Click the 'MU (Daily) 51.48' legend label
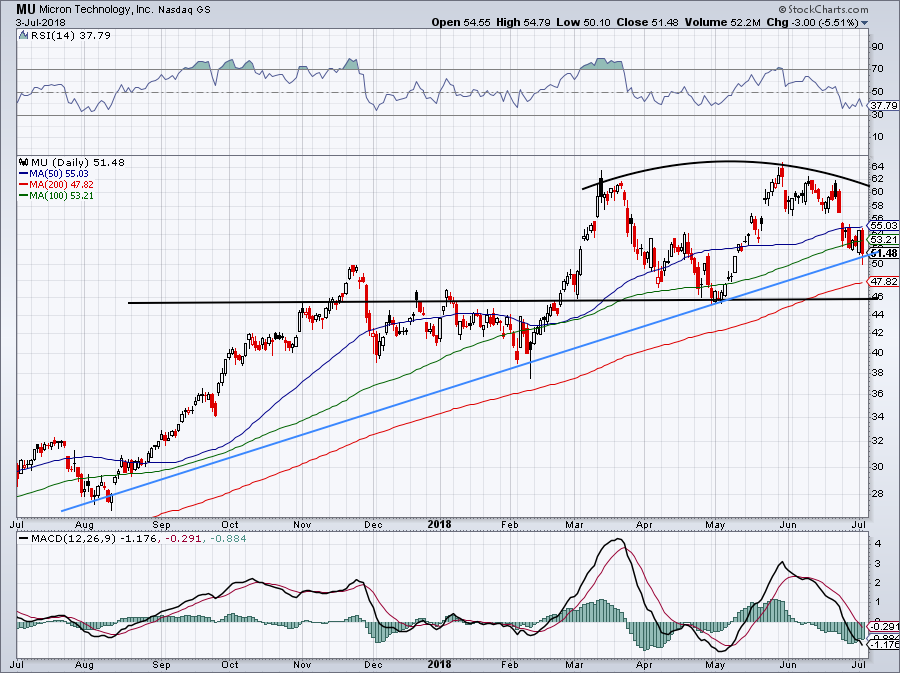The height and width of the screenshot is (673, 900). 77,162
